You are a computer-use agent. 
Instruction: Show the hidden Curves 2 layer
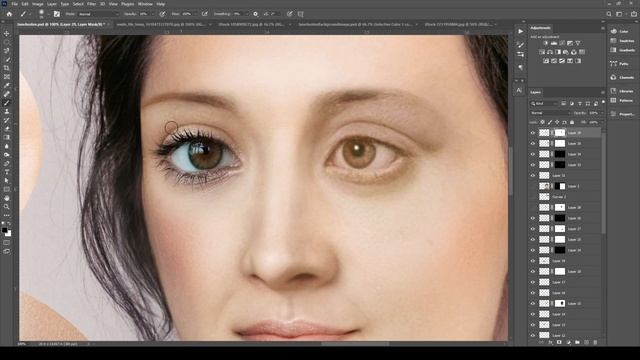tap(533, 197)
